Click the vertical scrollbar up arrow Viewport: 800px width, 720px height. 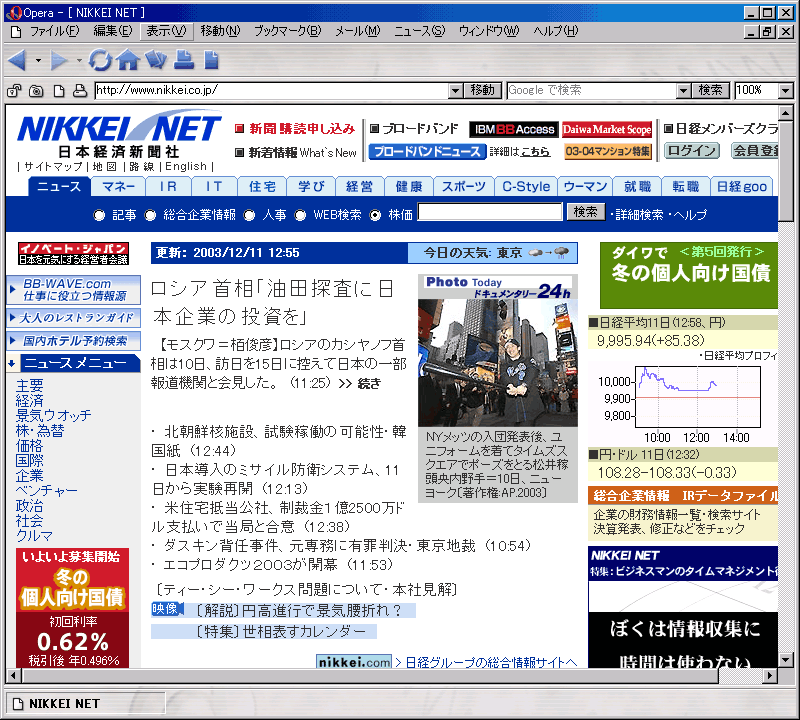(786, 112)
